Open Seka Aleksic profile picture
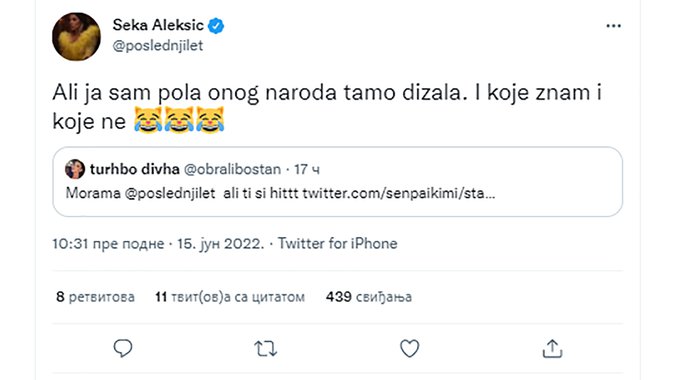This screenshot has height=380, width=676. (76, 37)
